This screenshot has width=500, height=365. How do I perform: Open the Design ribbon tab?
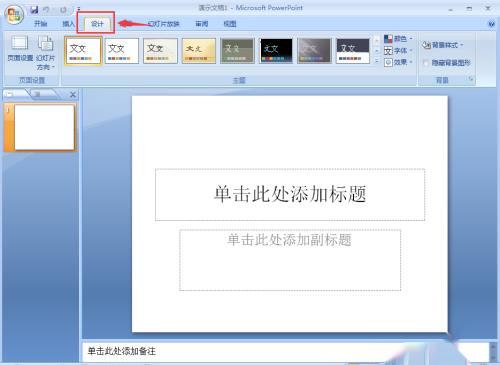(97, 24)
